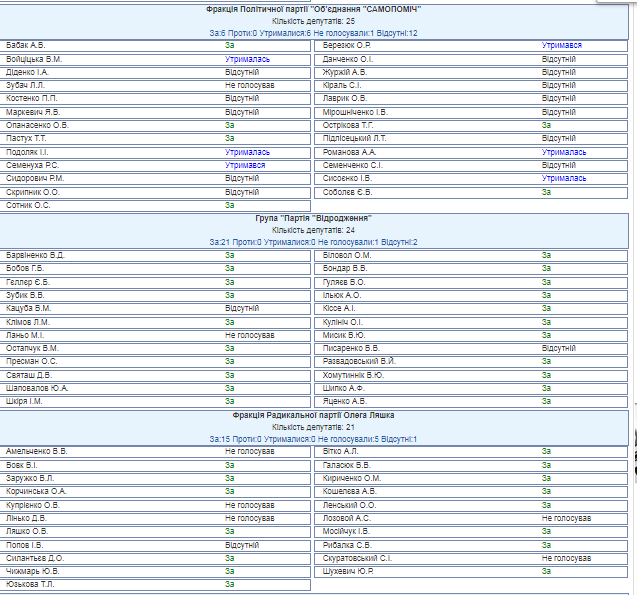637x595 pixels.
Task: Select the name Ільюк А.О.
Action: pyautogui.click(x=342, y=295)
